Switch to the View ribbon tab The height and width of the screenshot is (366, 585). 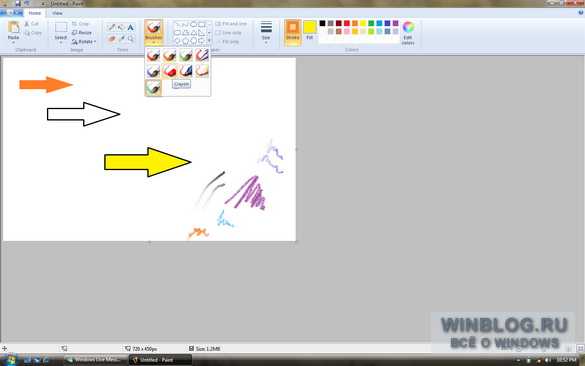tap(57, 13)
